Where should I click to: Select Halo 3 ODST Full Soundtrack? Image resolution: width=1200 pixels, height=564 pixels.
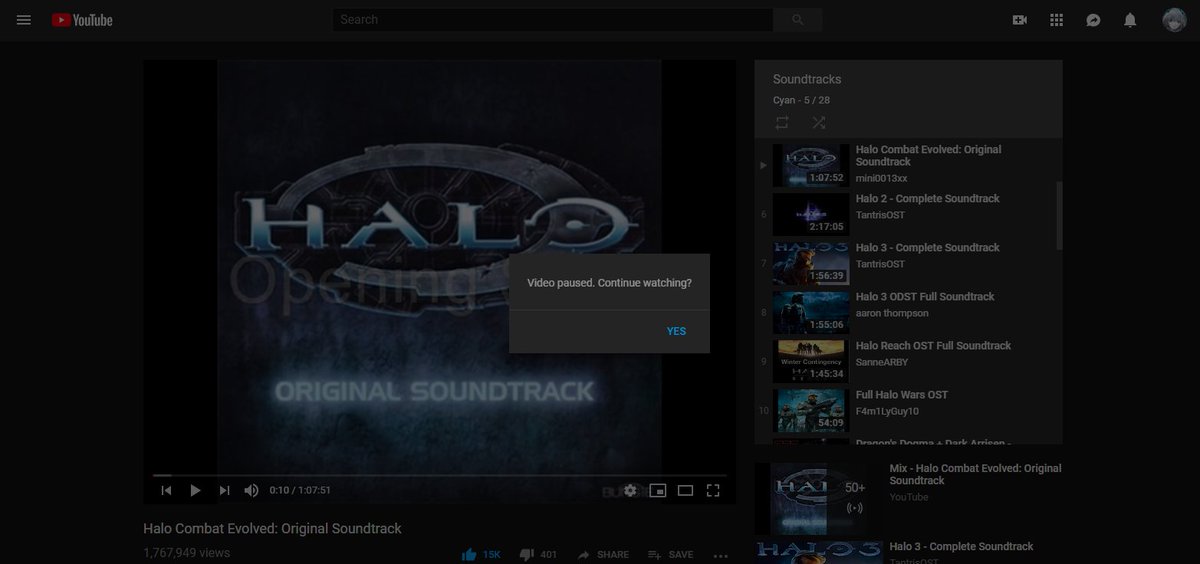[x=908, y=312]
